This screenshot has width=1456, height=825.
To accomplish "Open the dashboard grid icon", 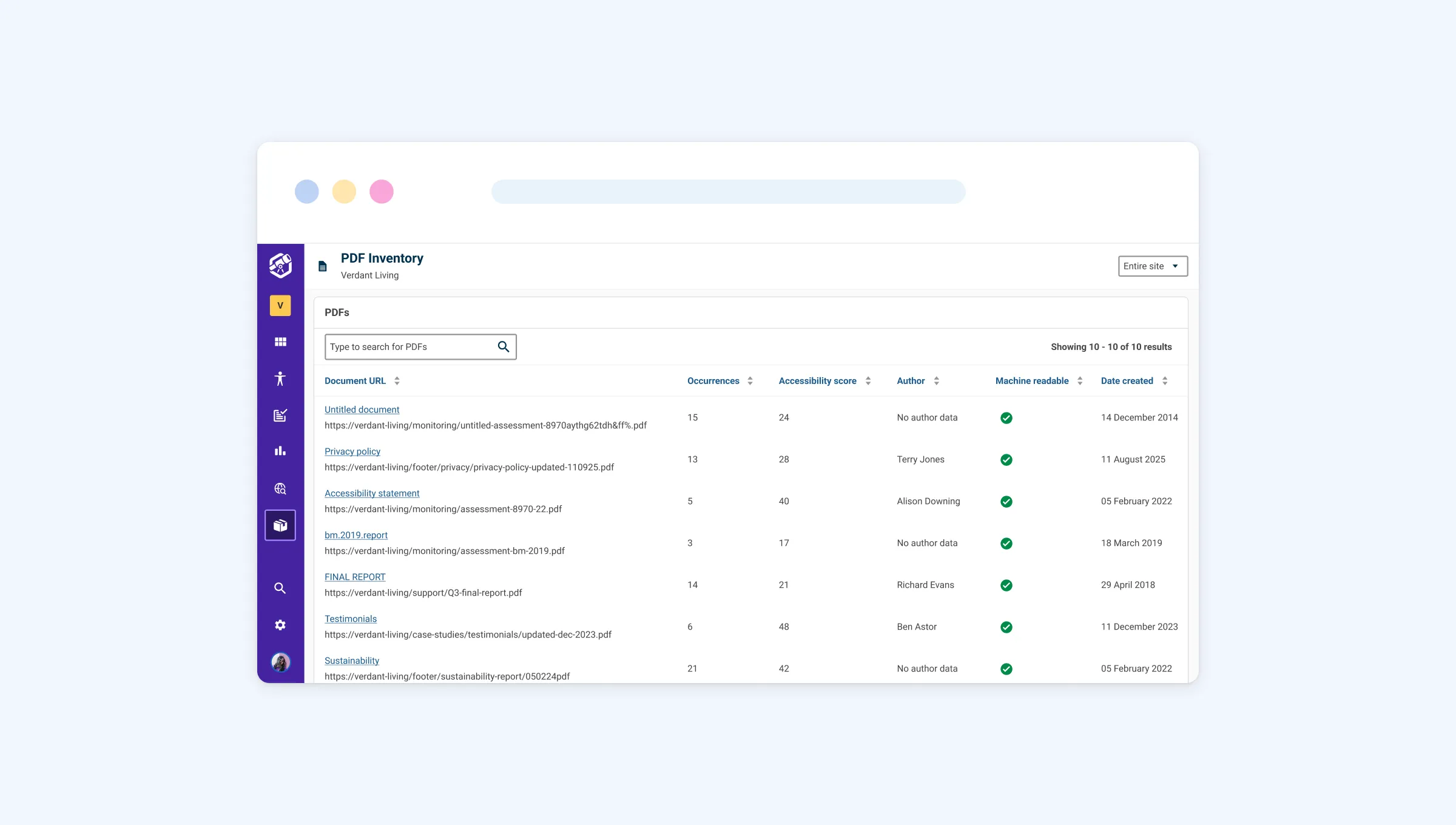I will 280,342.
